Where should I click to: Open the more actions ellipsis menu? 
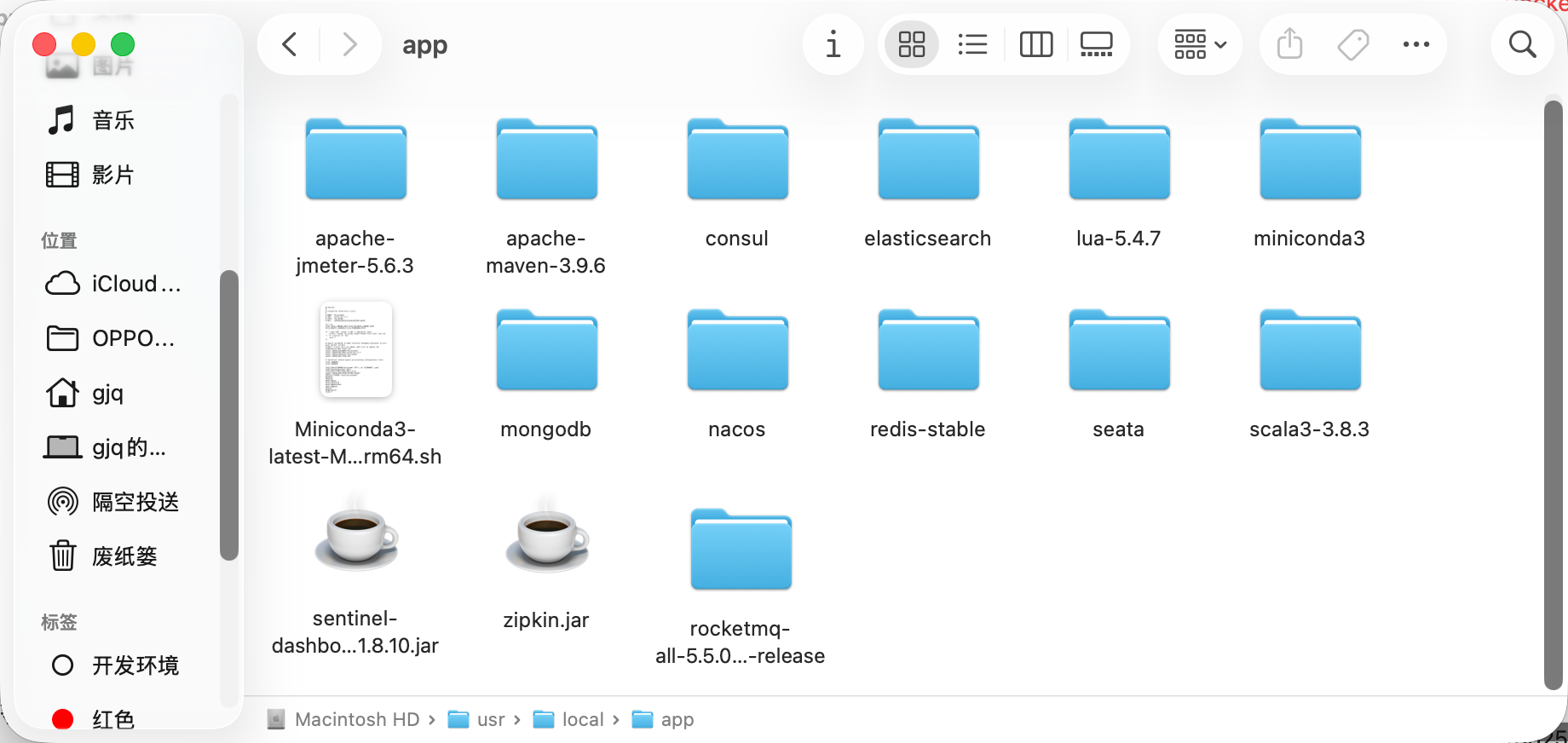1416,44
